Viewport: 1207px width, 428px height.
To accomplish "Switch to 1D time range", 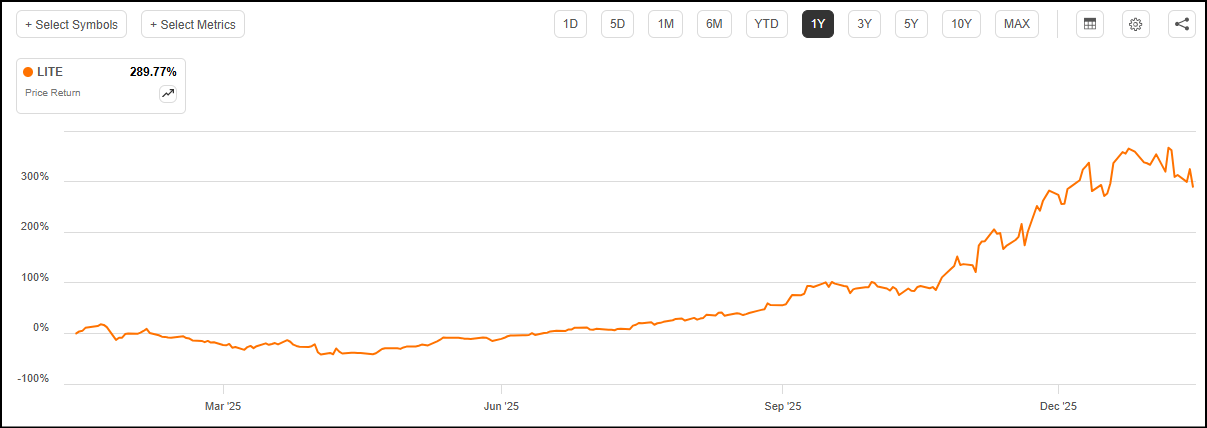I will coord(571,24).
